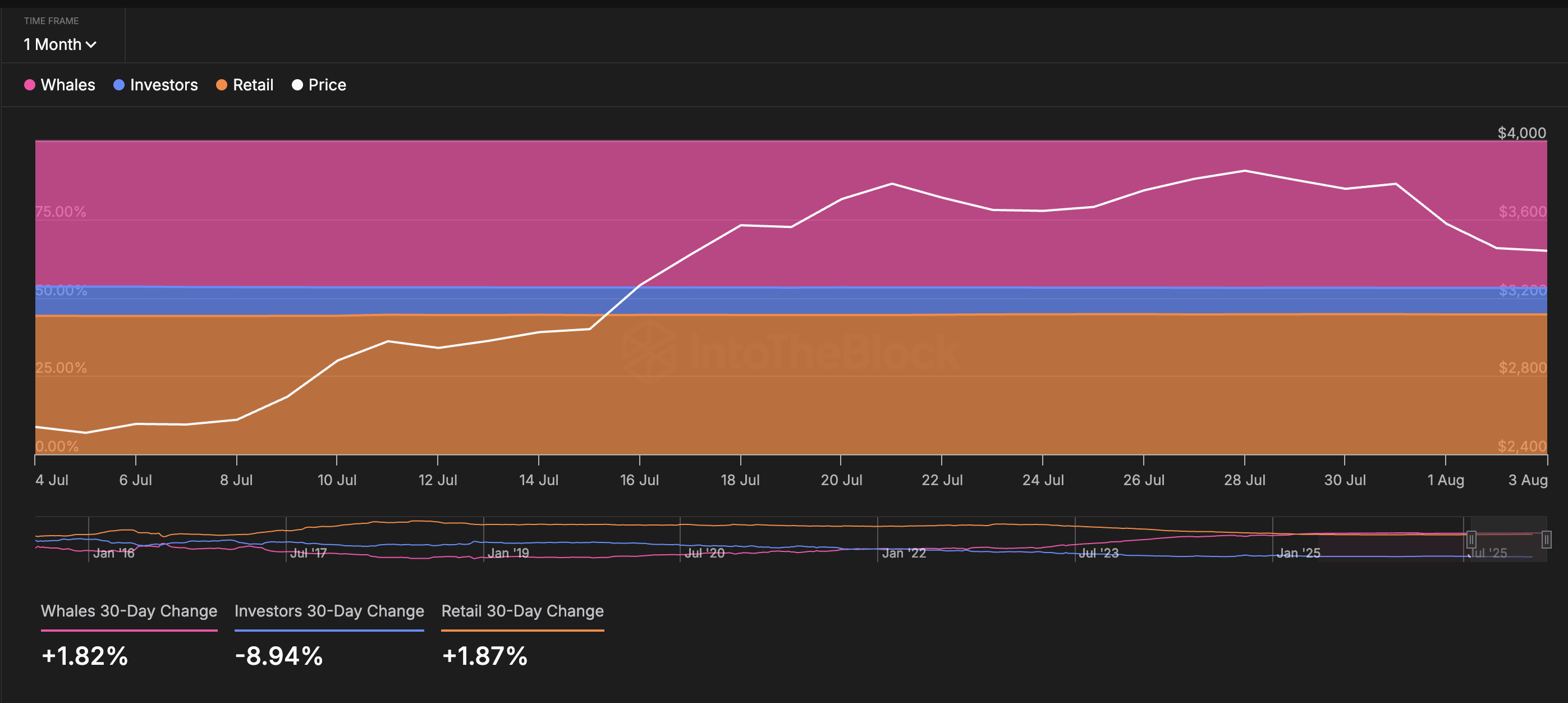
Task: Click the right range navigator handle
Action: click(1546, 539)
